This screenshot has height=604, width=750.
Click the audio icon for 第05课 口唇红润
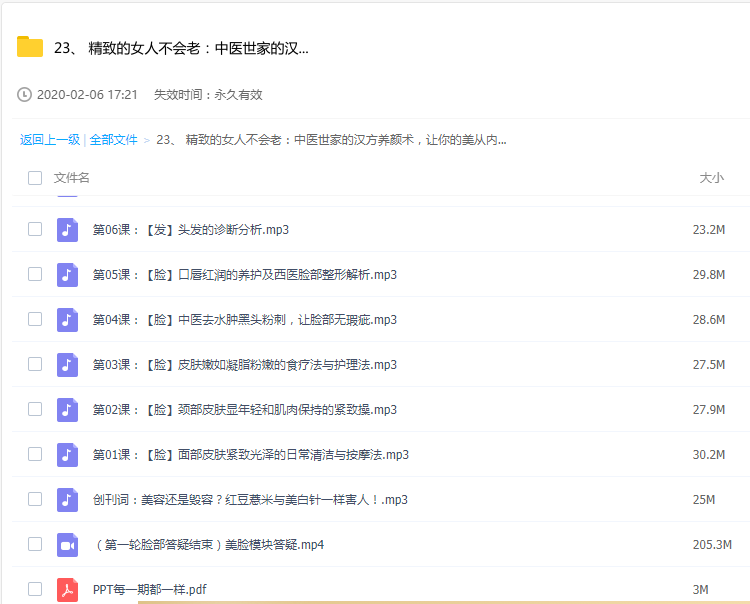67,275
